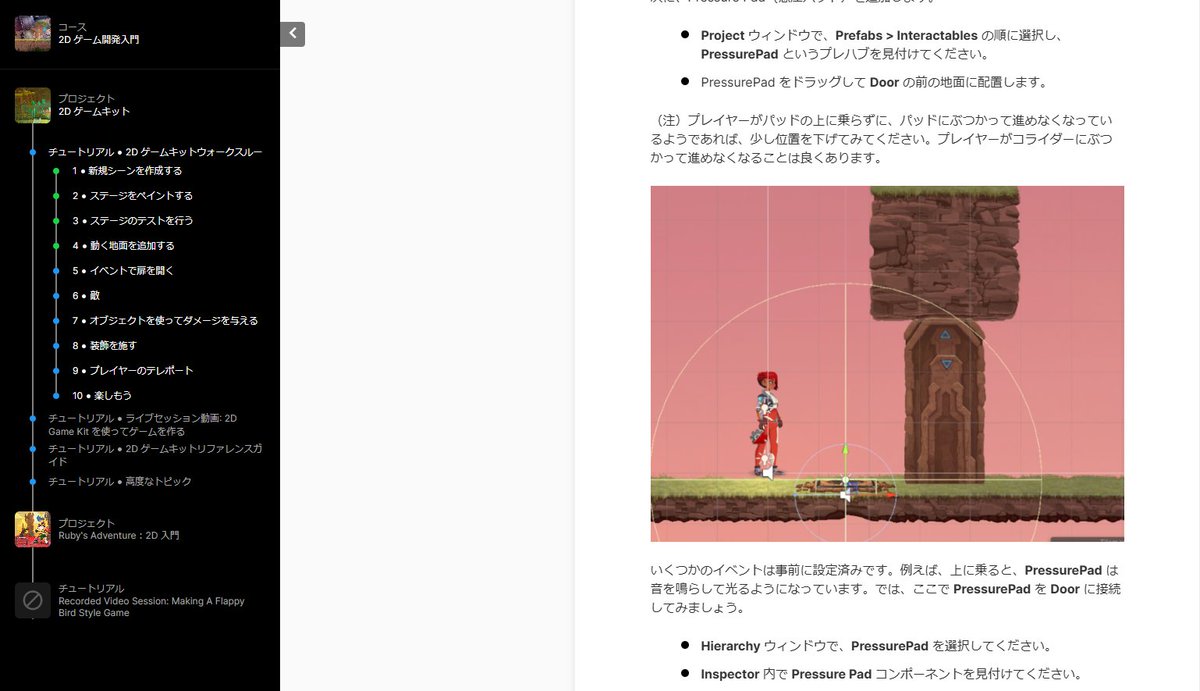The width and height of the screenshot is (1200, 691).
Task: Open the プロジェクト 2D ゲームキット link
Action: pyautogui.click(x=94, y=105)
